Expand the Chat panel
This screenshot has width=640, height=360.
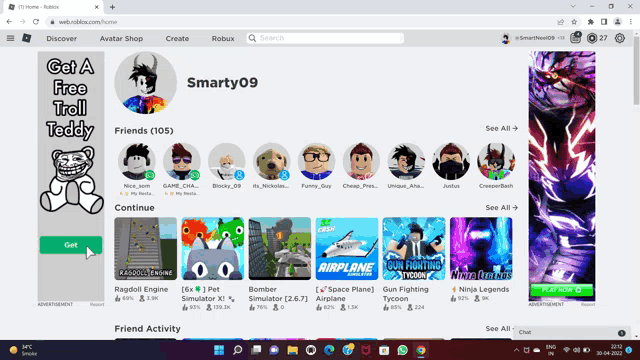click(x=571, y=332)
